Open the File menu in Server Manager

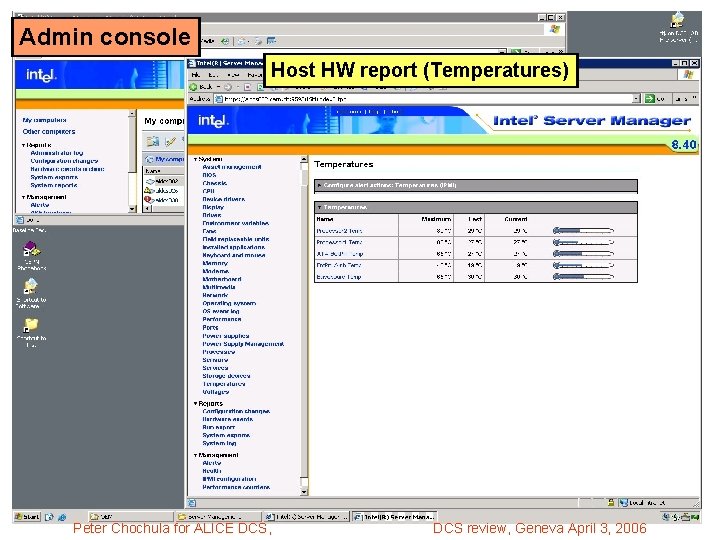[x=197, y=74]
